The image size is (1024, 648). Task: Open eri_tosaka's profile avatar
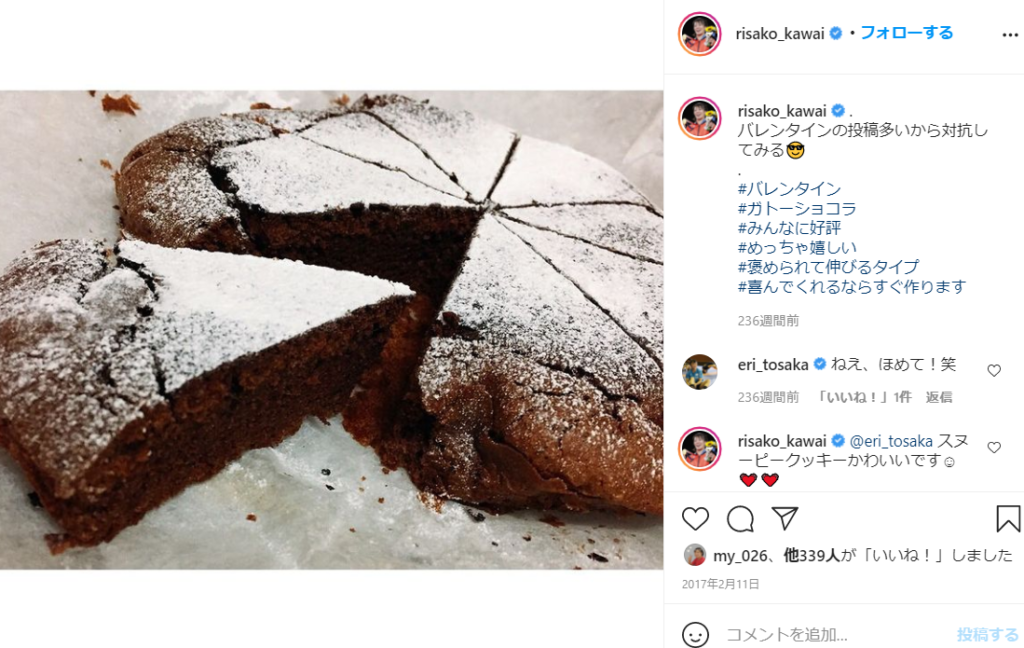[699, 372]
